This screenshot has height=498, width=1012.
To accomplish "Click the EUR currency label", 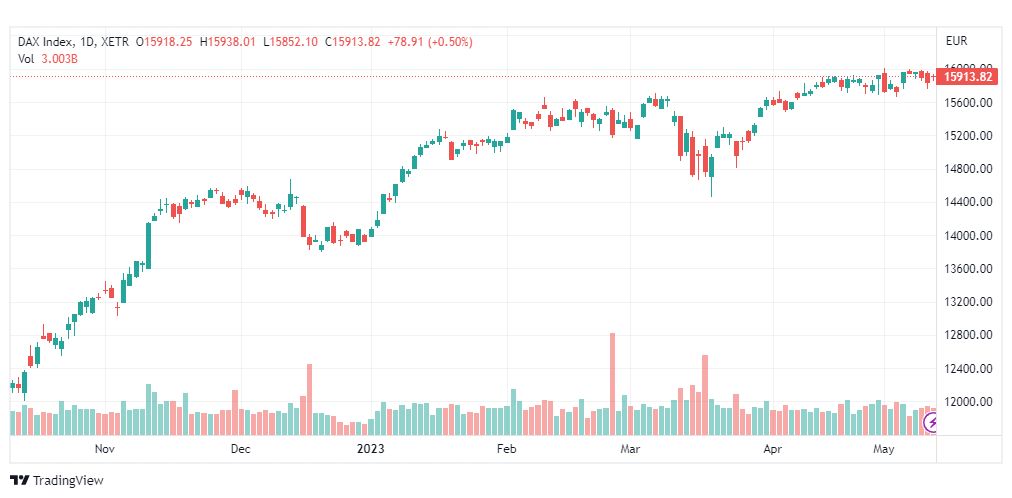I will [956, 41].
